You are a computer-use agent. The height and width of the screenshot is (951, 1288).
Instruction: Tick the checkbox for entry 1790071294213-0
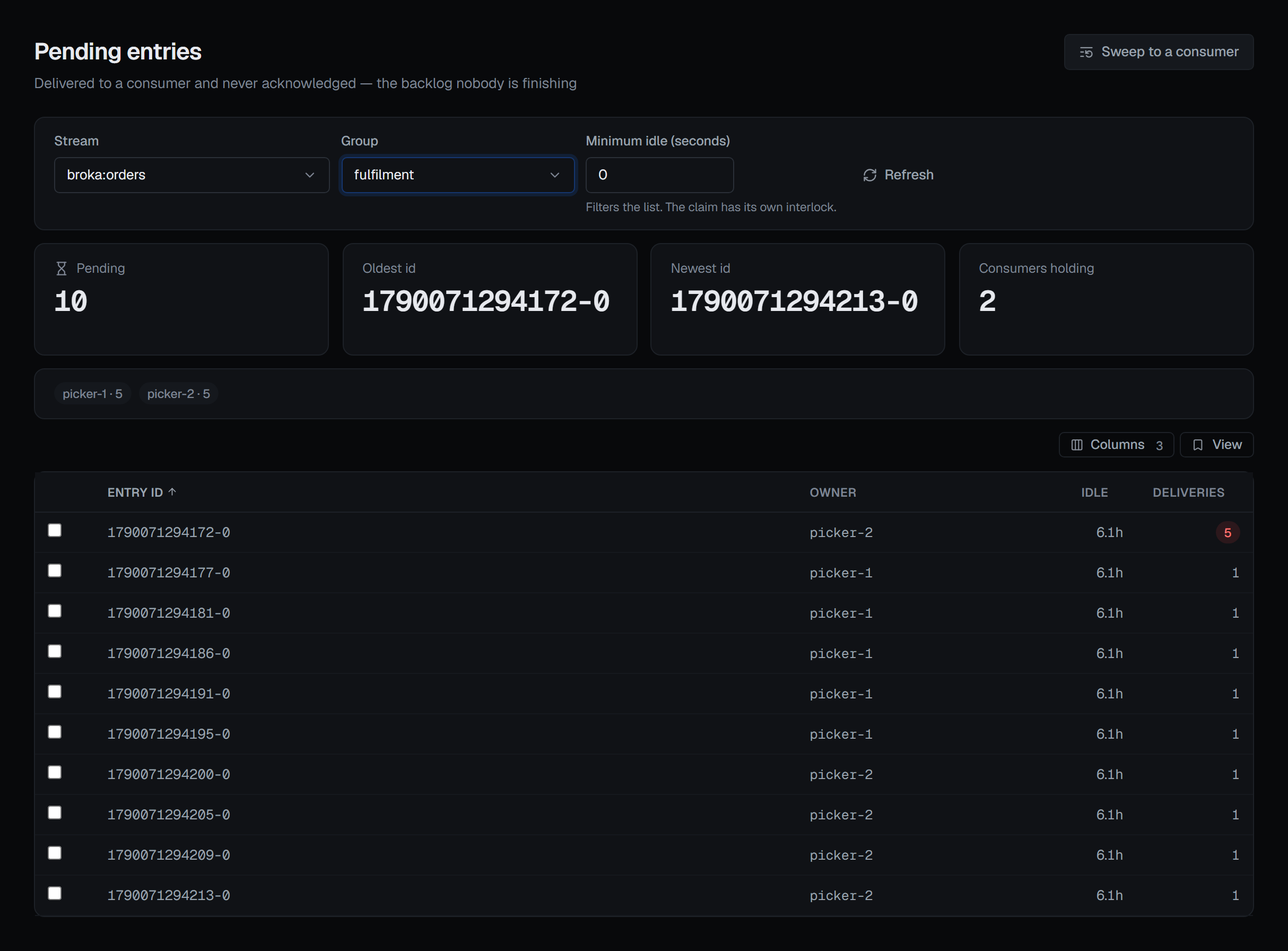[55, 893]
